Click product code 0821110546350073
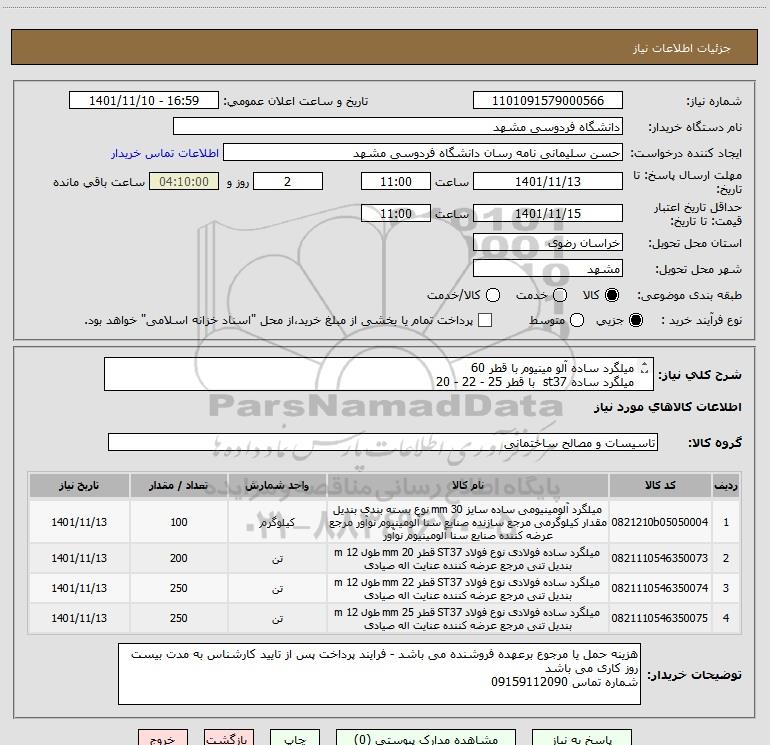 click(660, 558)
